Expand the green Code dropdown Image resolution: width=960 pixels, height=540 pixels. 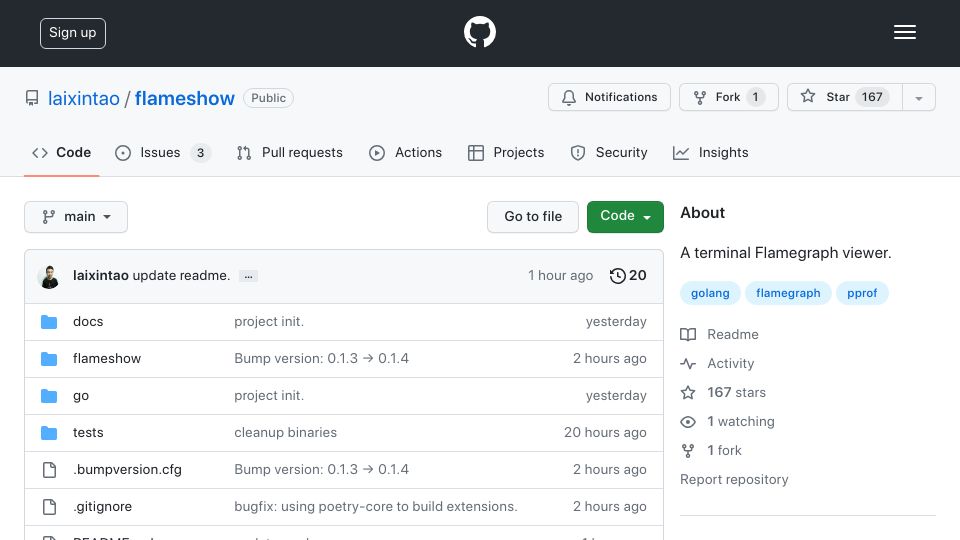(625, 216)
